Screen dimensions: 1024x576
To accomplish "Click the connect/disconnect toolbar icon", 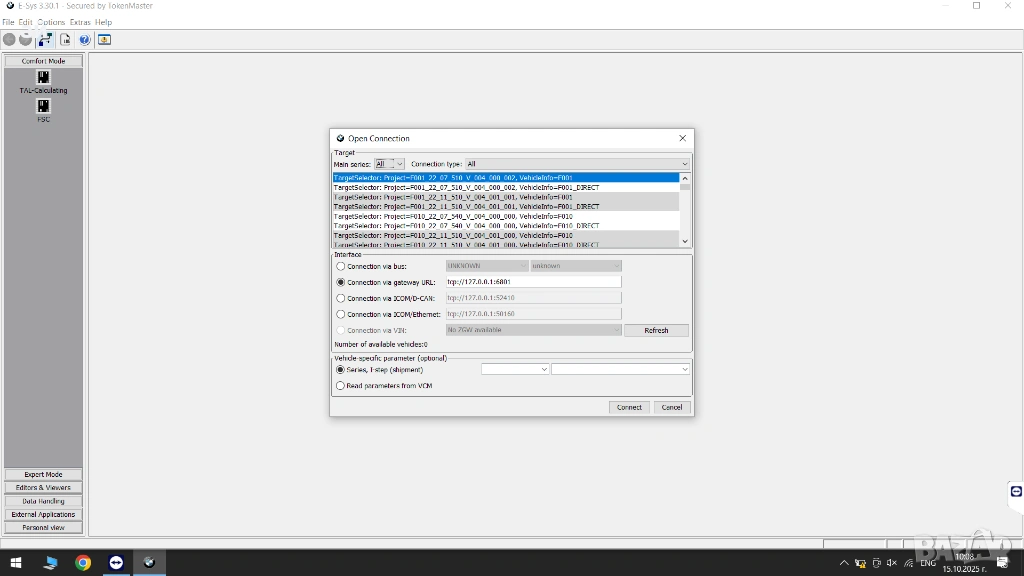I will point(45,40).
